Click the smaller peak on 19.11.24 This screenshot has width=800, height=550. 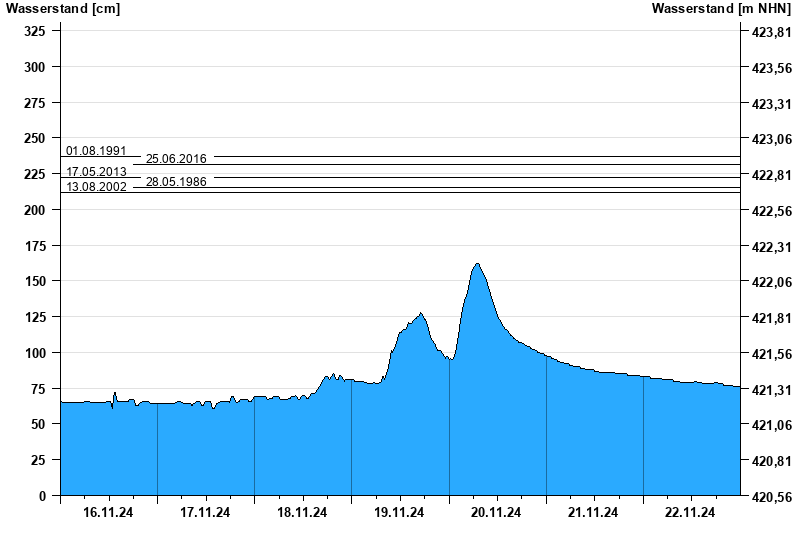tap(420, 314)
